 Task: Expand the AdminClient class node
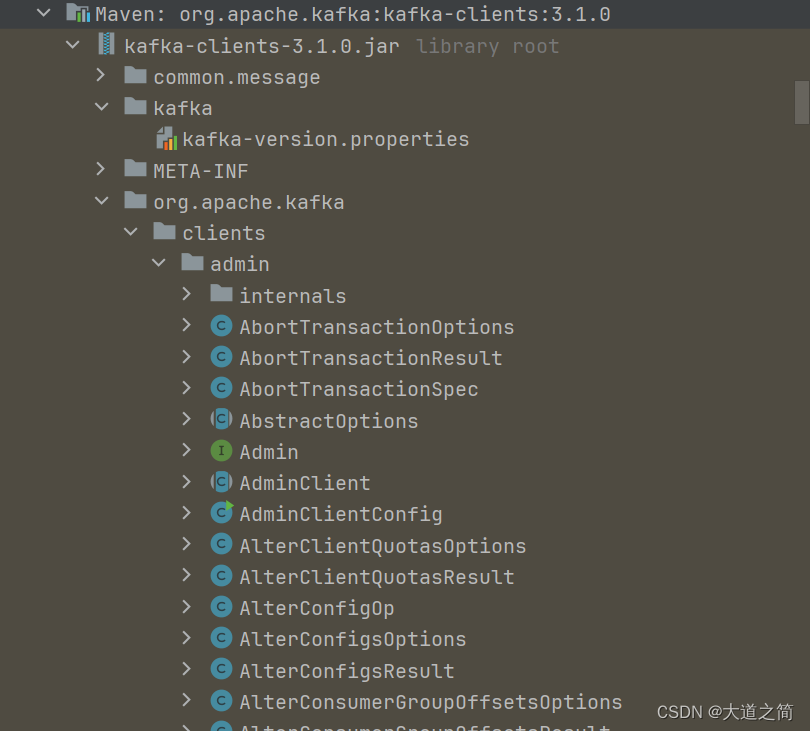(186, 481)
